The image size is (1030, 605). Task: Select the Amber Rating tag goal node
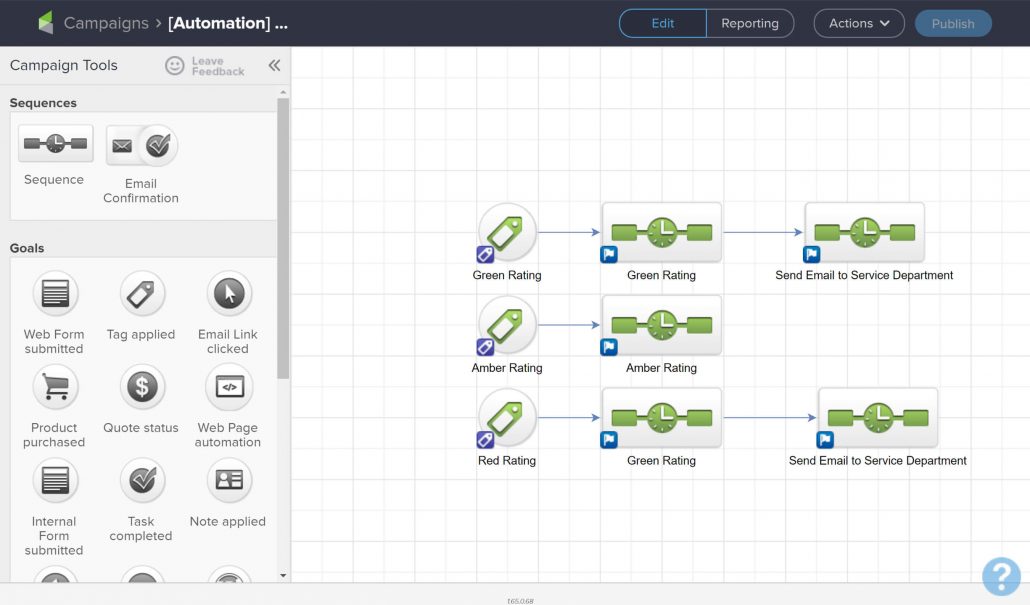click(x=506, y=325)
